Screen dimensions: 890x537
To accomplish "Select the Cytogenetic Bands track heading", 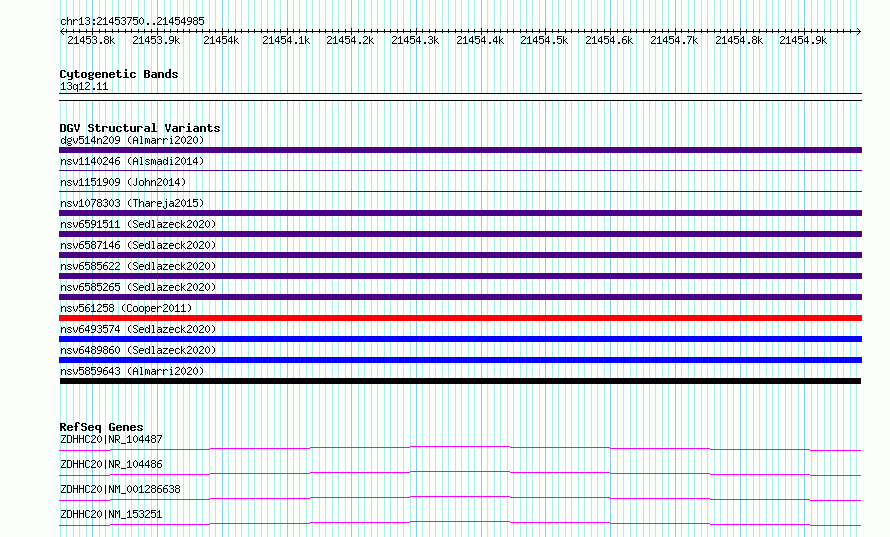I will [119, 74].
